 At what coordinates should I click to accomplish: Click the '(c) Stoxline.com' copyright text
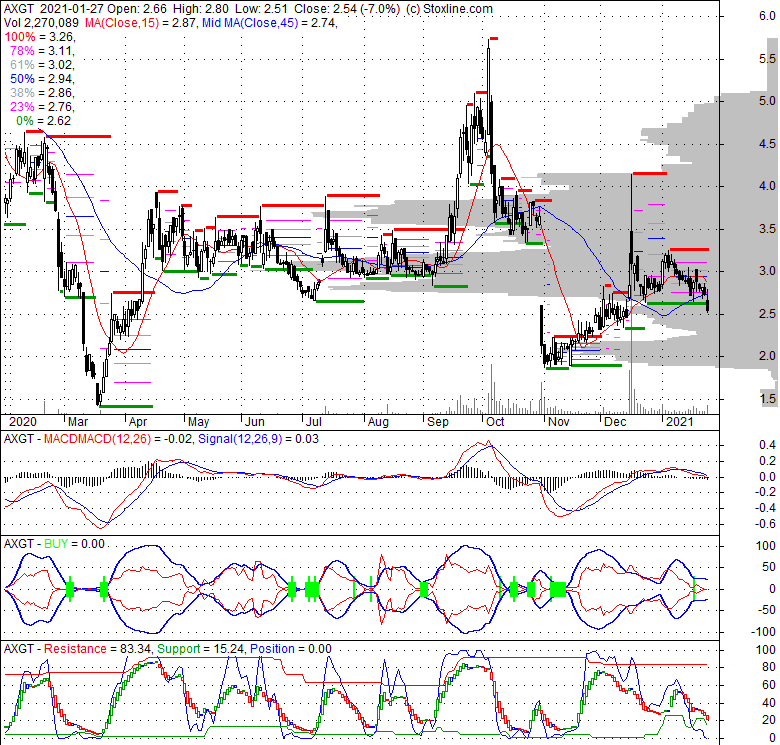(449, 9)
